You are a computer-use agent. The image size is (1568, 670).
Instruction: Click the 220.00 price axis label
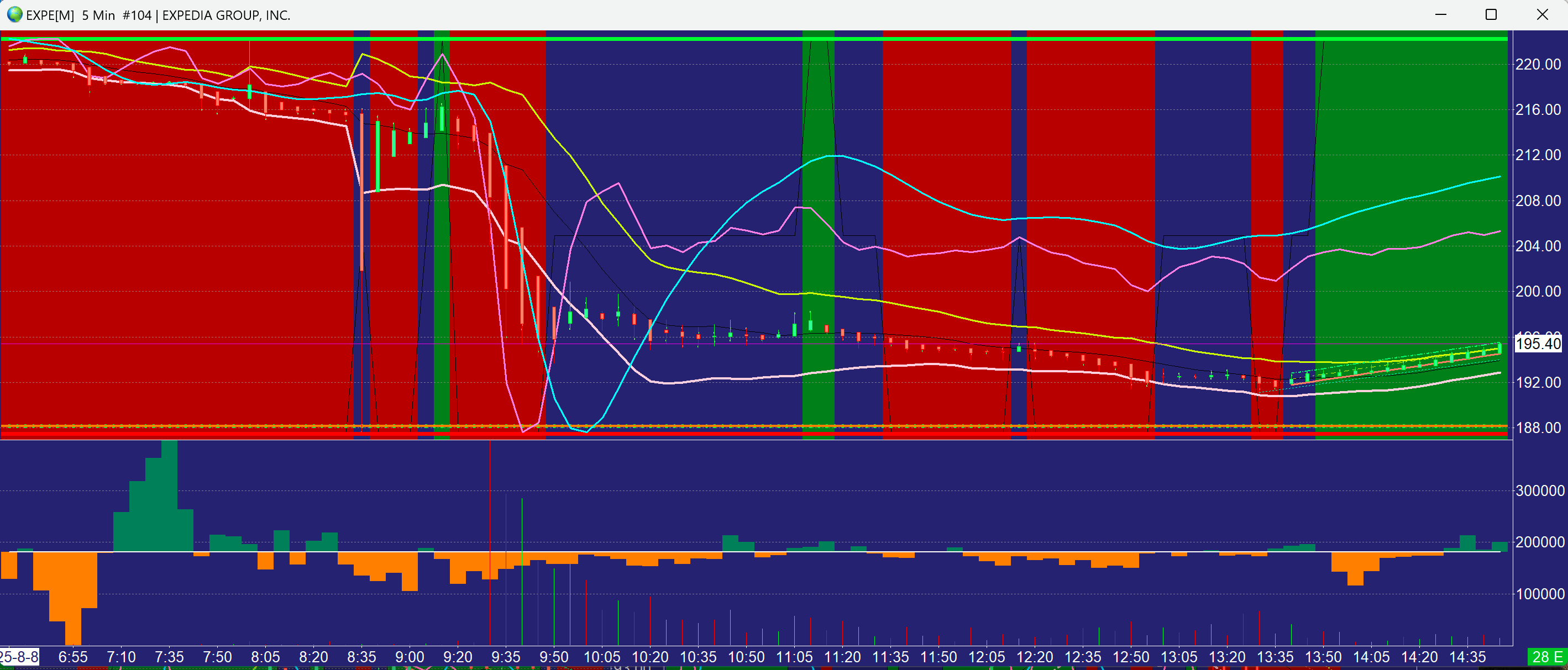coord(1538,65)
